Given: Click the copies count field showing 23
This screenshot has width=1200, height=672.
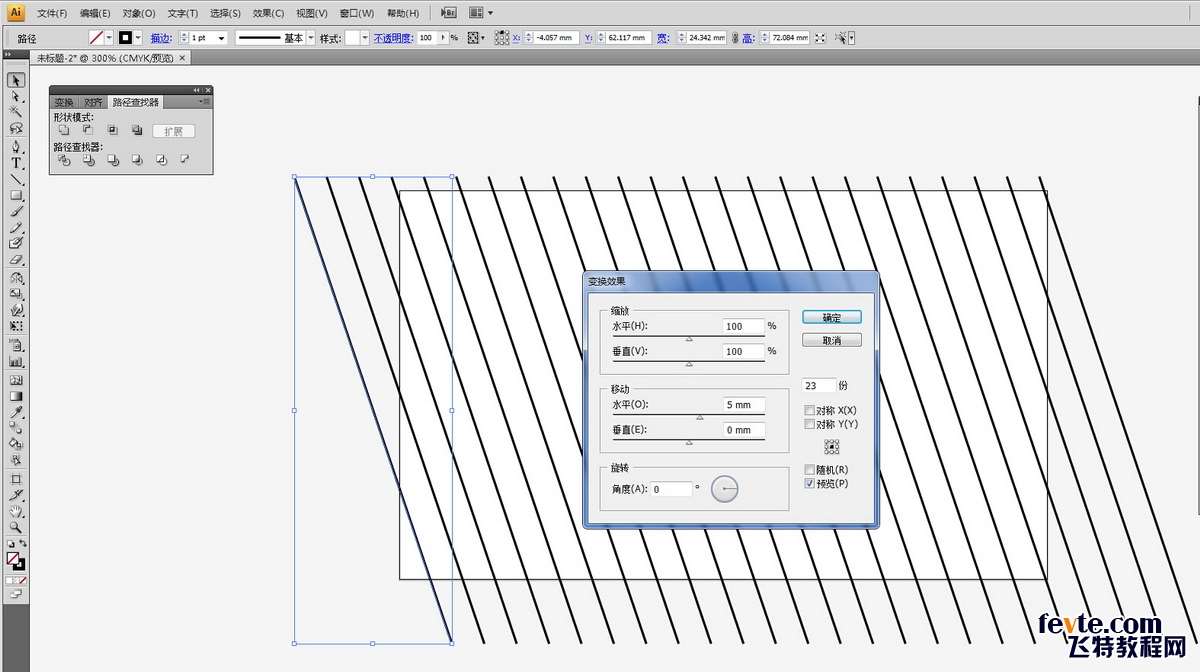Looking at the screenshot, I should (819, 385).
